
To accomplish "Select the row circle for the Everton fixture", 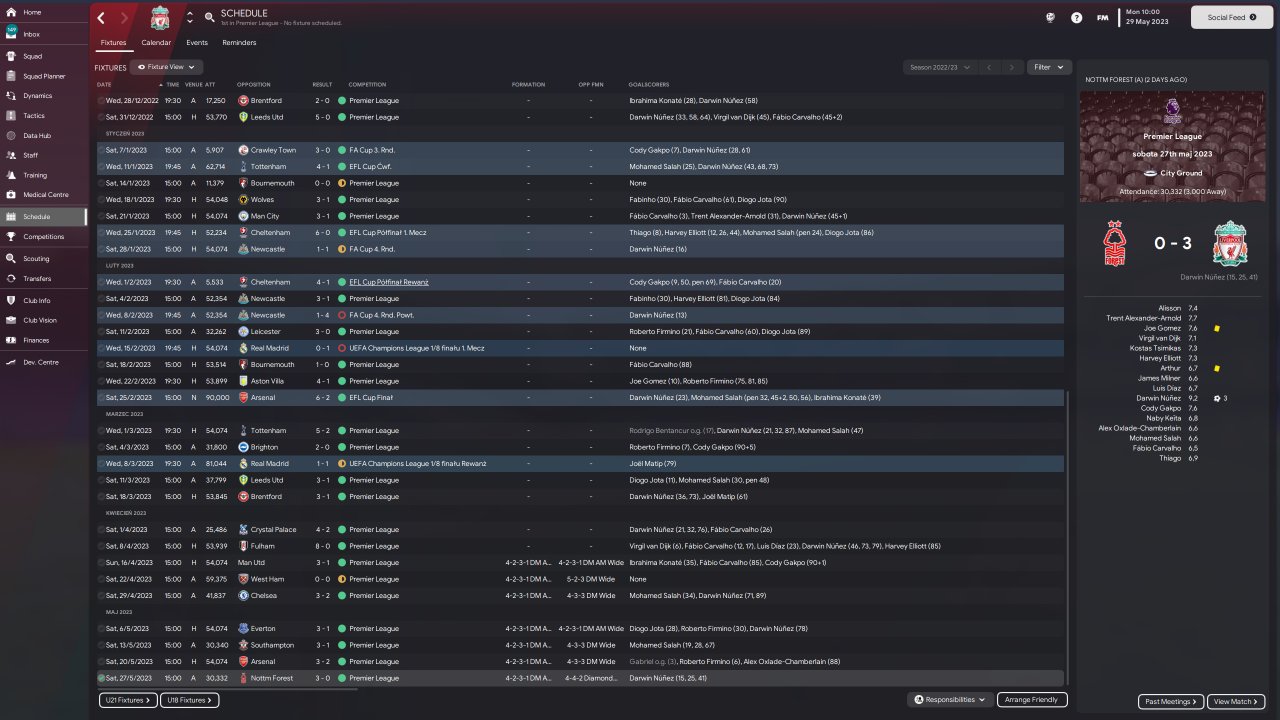I will pyautogui.click(x=101, y=629).
